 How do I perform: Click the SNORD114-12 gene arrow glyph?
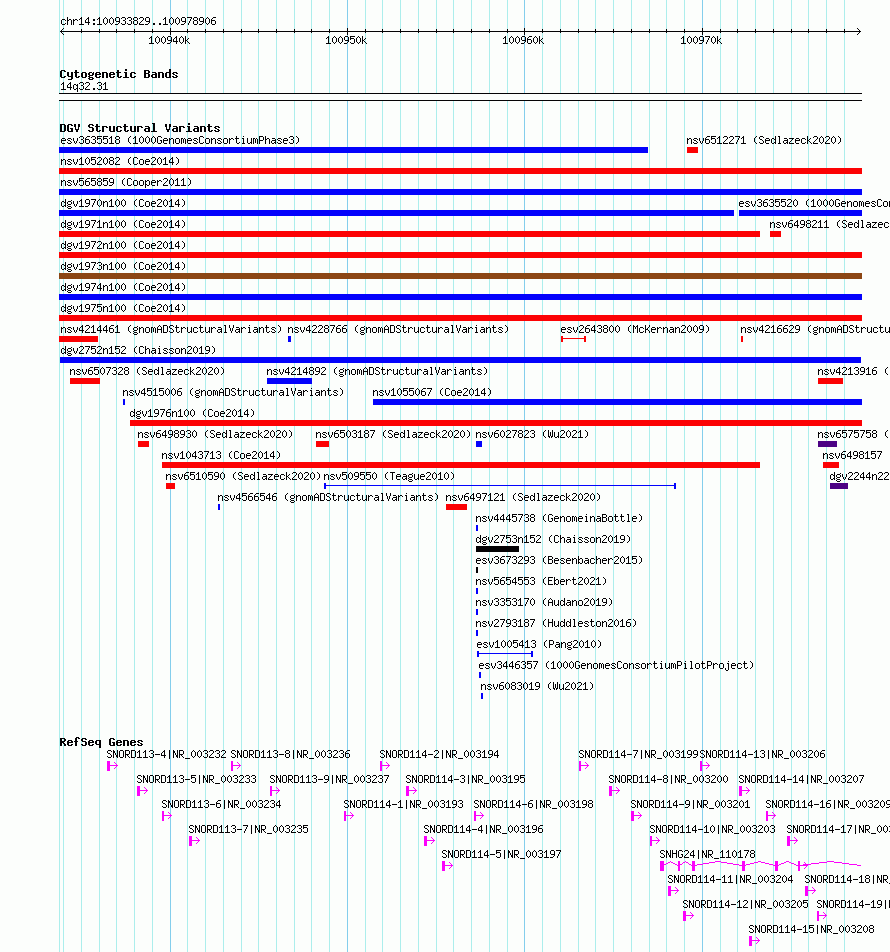point(688,916)
